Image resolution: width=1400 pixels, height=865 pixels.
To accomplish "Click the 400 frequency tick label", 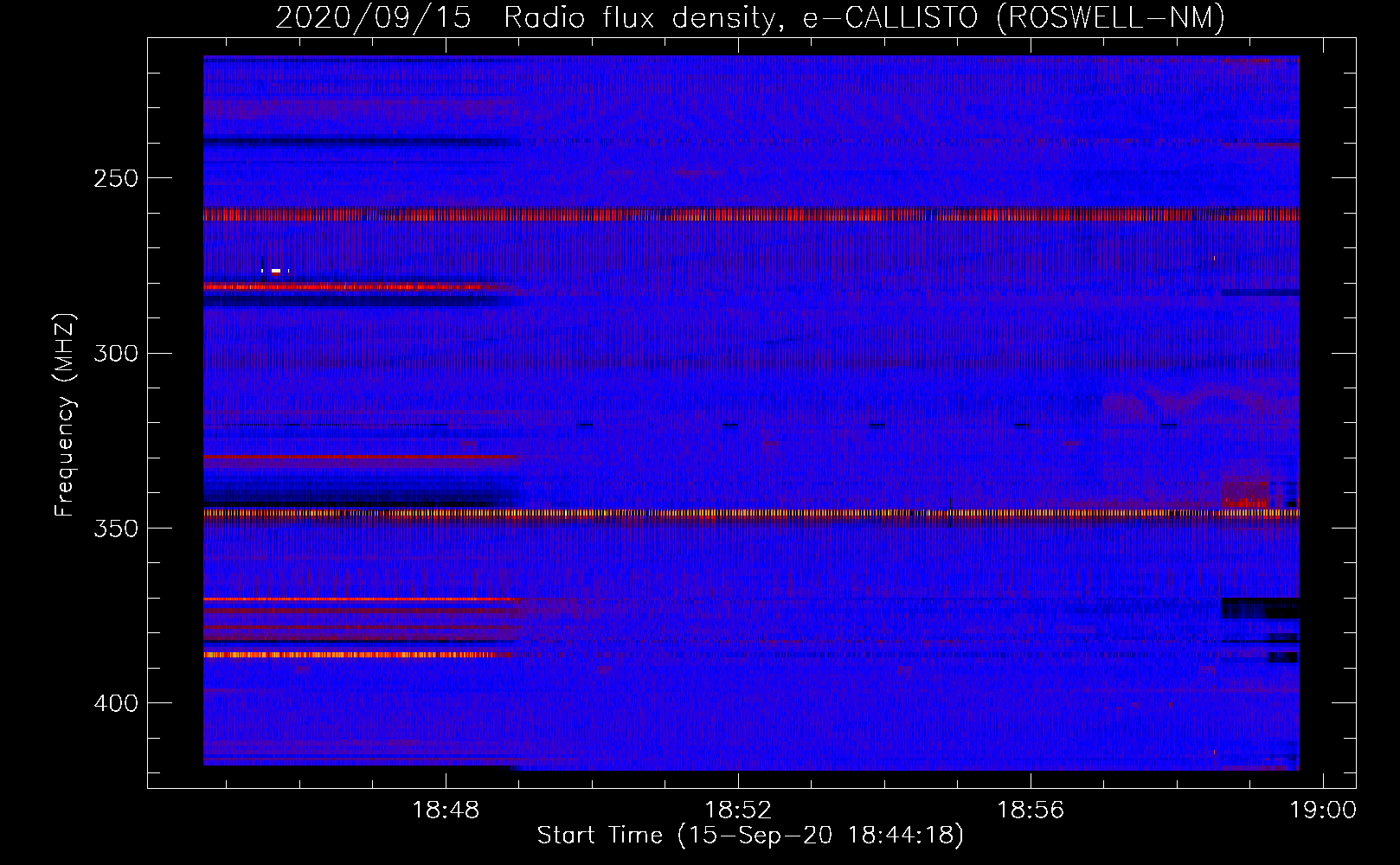I will [116, 703].
